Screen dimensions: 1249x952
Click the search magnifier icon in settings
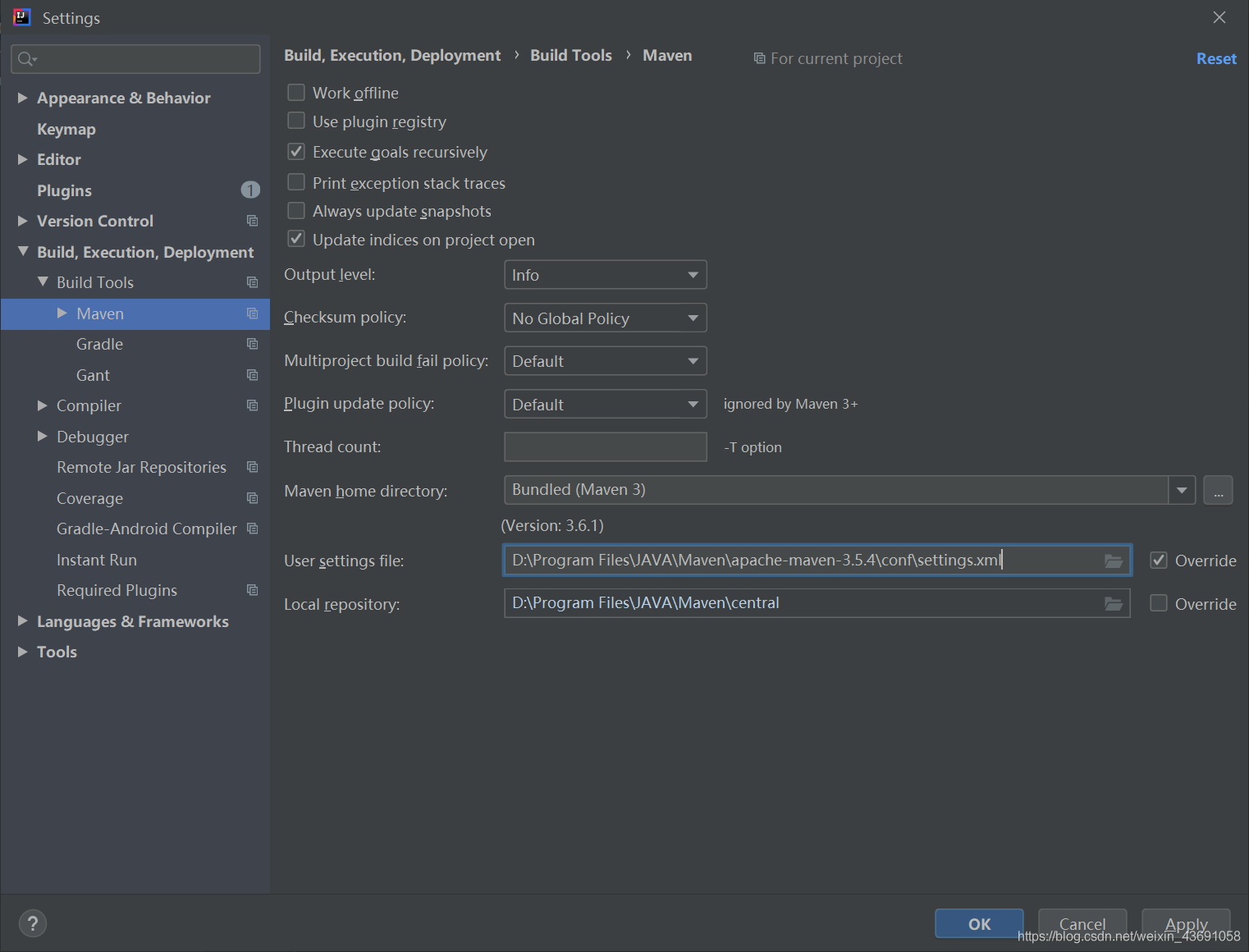point(26,59)
